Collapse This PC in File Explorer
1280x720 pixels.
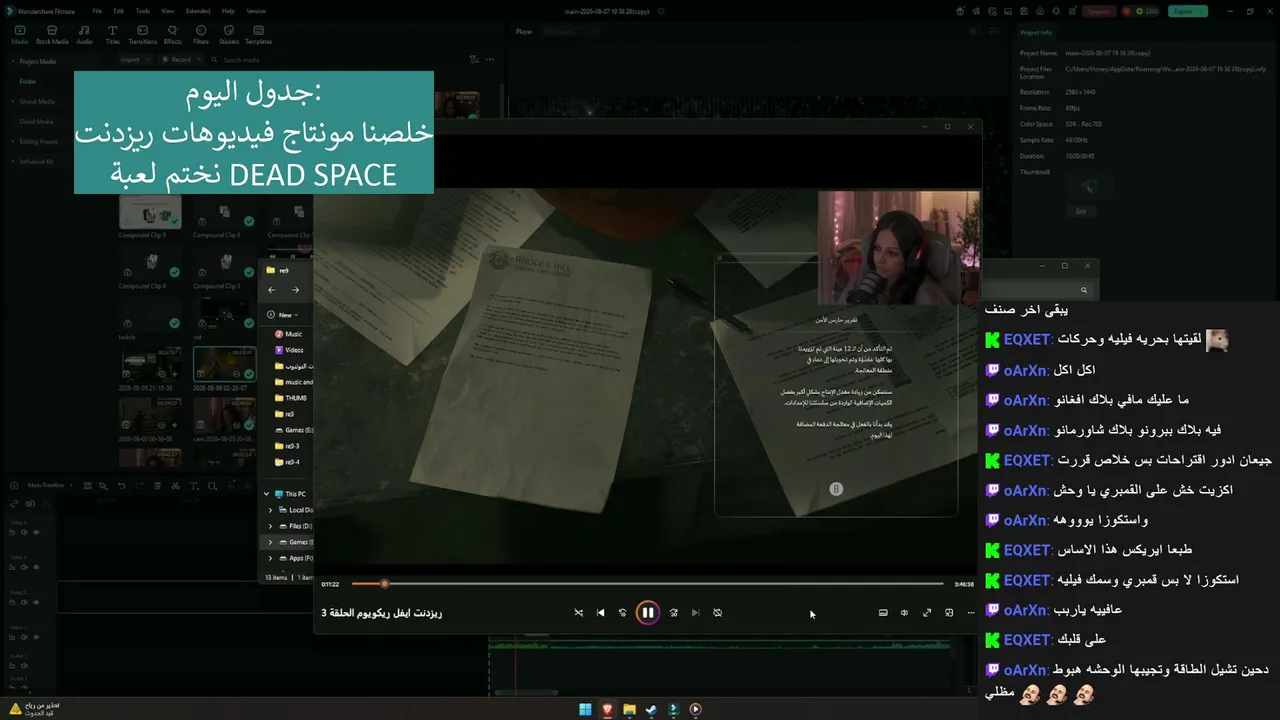[x=267, y=494]
